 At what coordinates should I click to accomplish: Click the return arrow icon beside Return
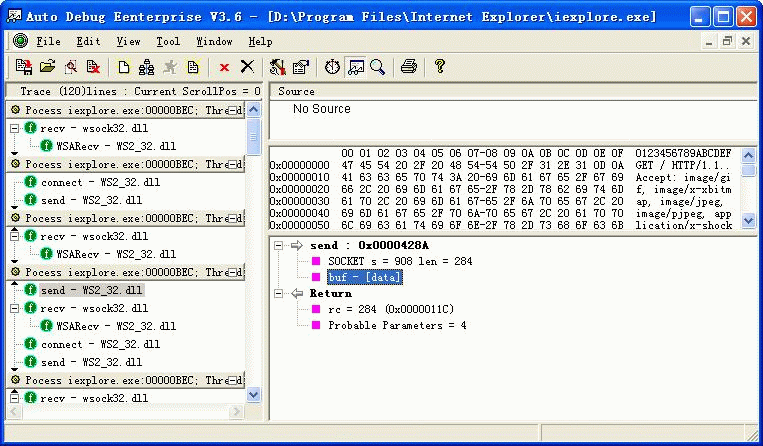coord(297,293)
